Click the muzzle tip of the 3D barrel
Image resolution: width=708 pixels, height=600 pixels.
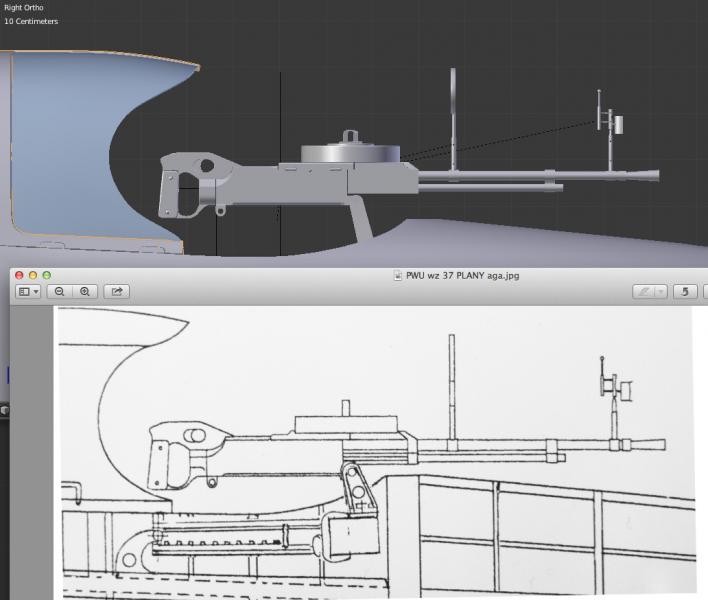tap(654, 175)
